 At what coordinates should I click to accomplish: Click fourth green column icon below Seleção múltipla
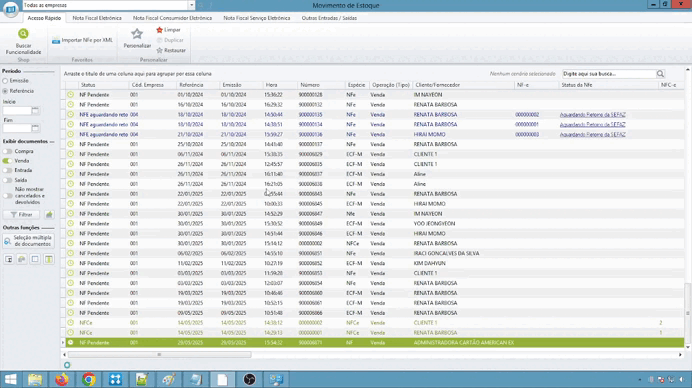click(49, 259)
